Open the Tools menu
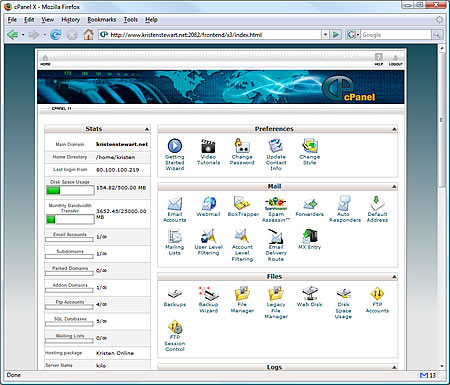This screenshot has width=450, height=385. (x=131, y=20)
